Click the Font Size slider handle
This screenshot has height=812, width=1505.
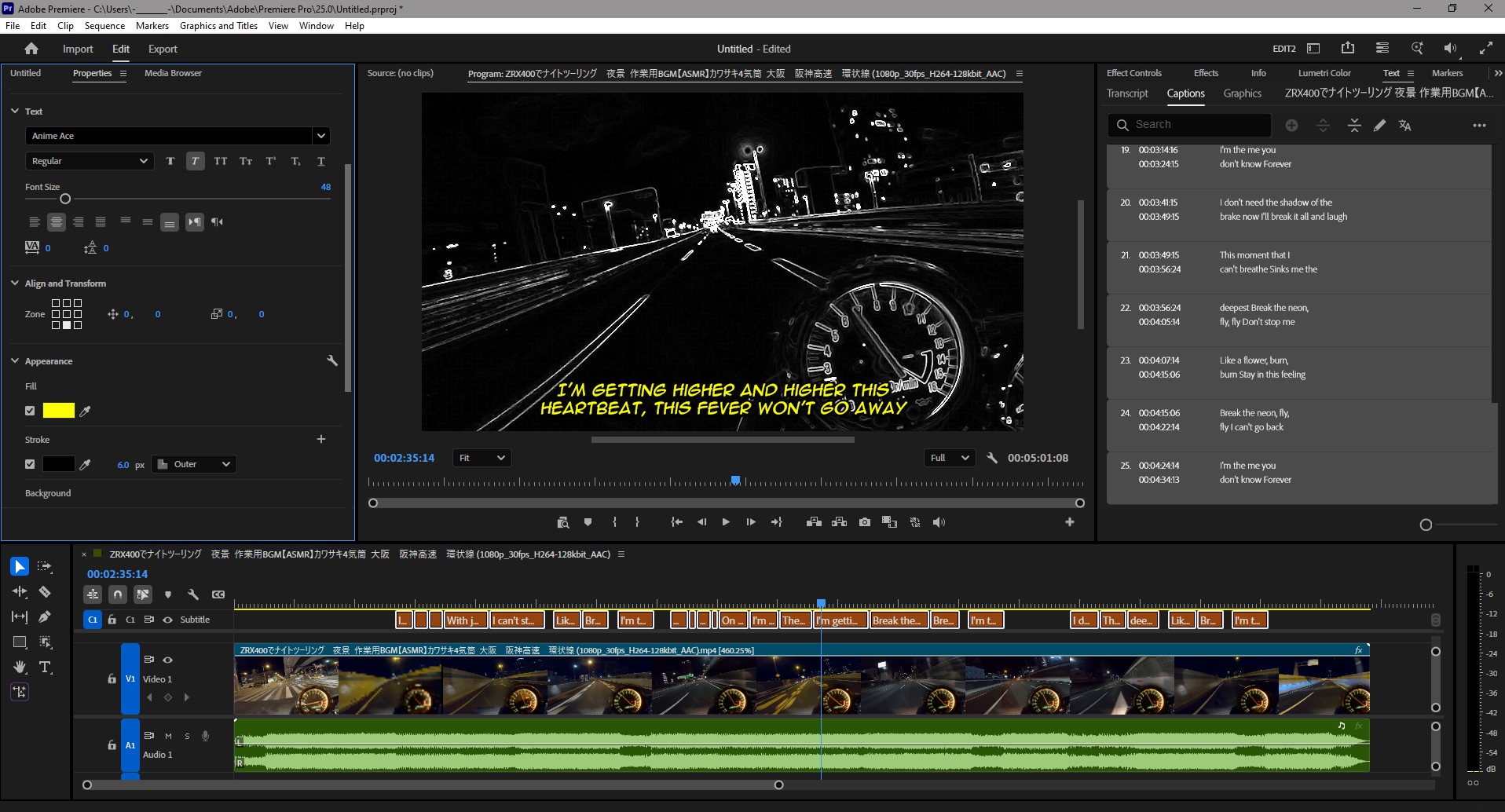(x=65, y=199)
